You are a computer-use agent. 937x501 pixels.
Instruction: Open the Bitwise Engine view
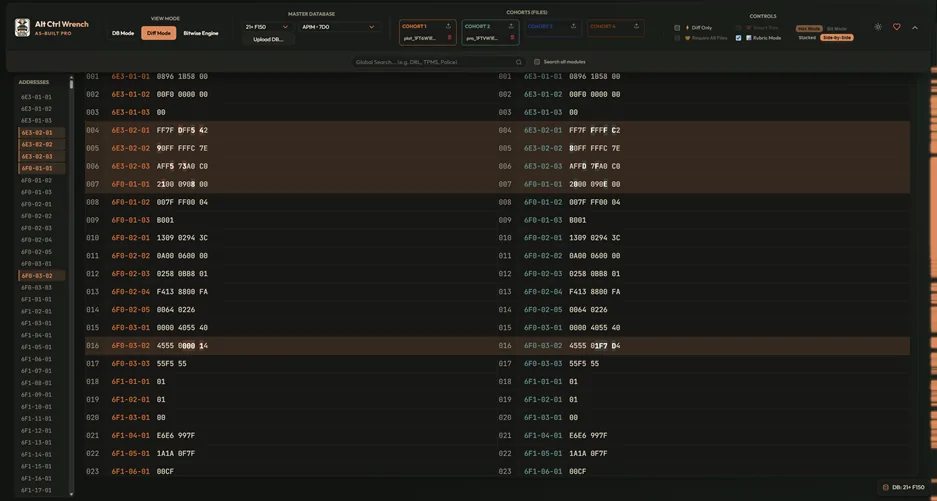(201, 33)
